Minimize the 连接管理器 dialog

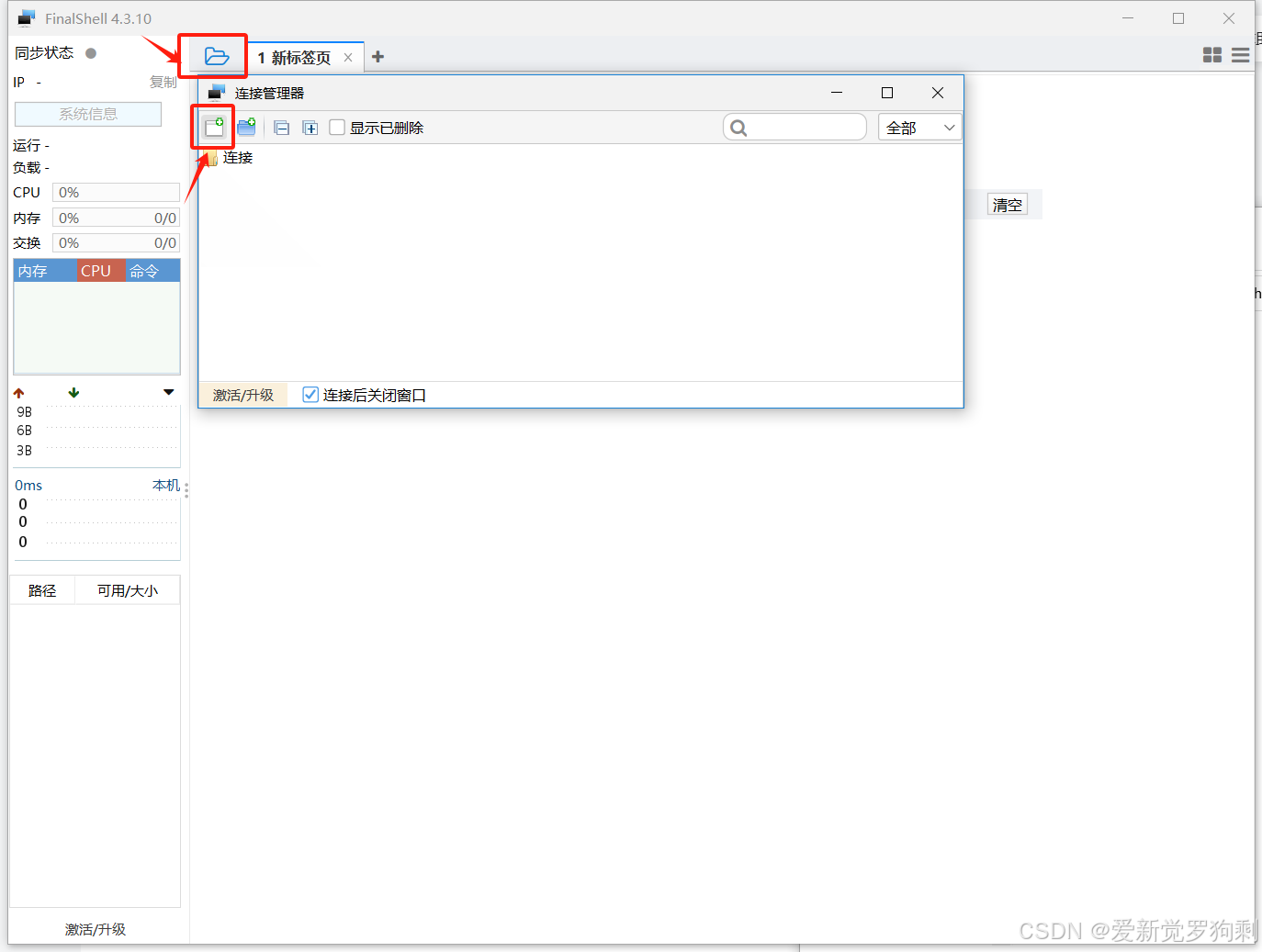point(837,93)
